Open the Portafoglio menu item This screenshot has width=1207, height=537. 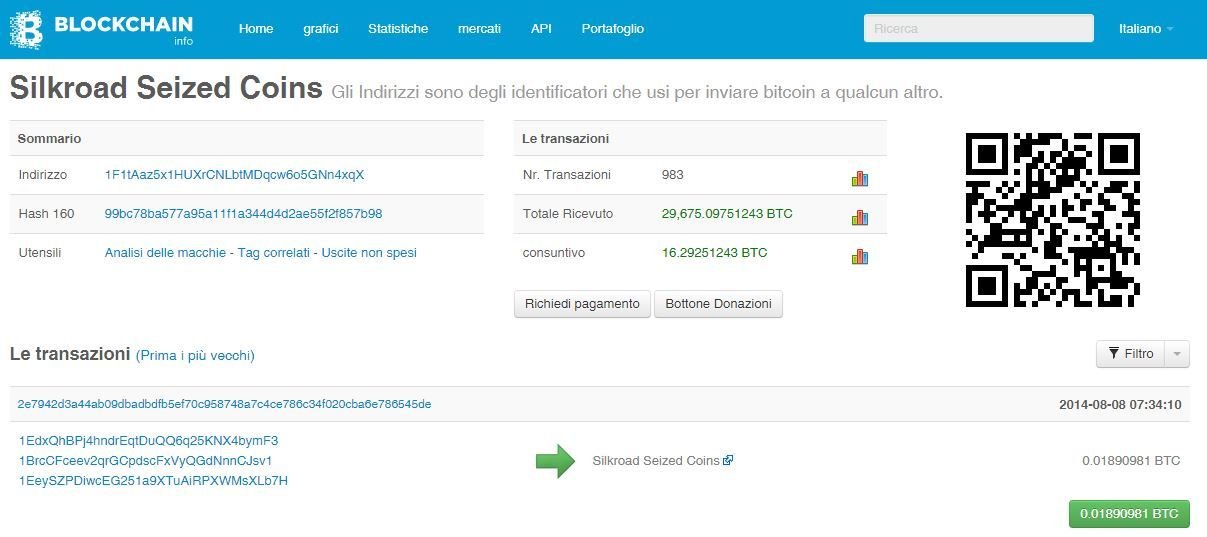[613, 29]
